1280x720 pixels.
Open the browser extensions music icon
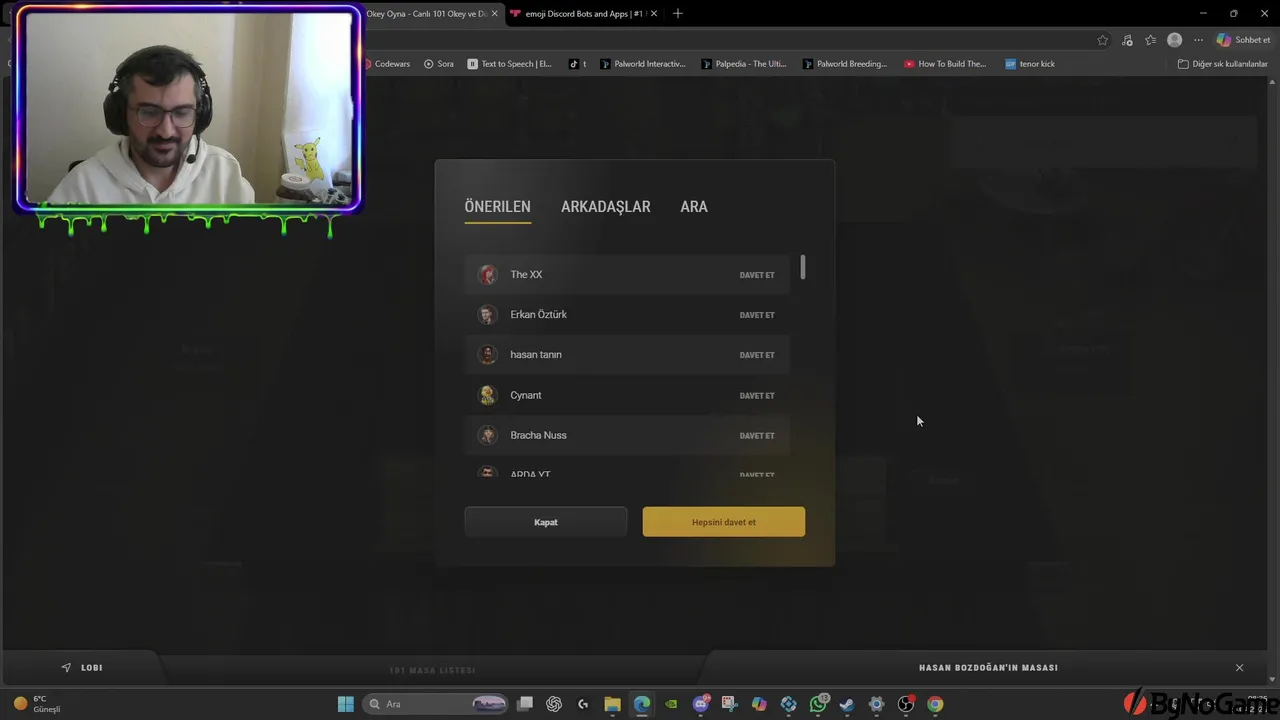pos(1127,40)
